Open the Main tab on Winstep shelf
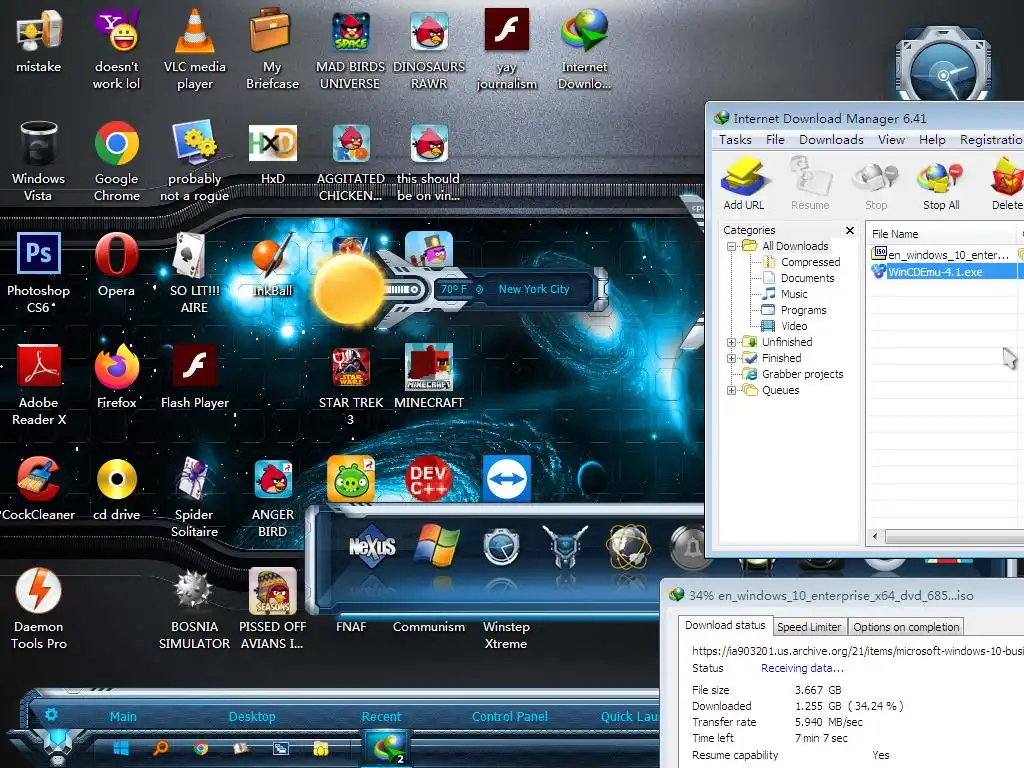 point(123,716)
